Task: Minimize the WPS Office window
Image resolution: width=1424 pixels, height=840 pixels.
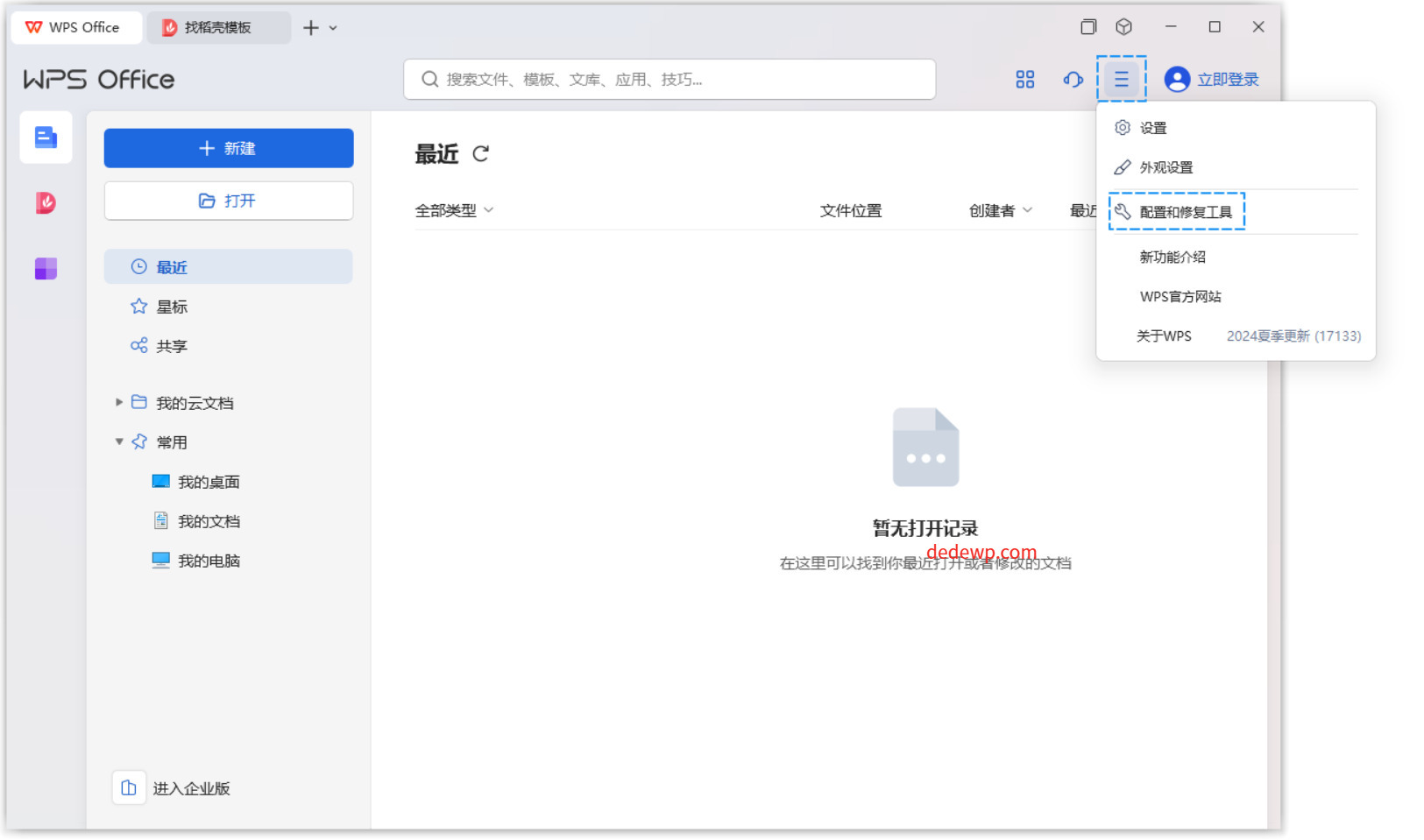Action: 1171,27
